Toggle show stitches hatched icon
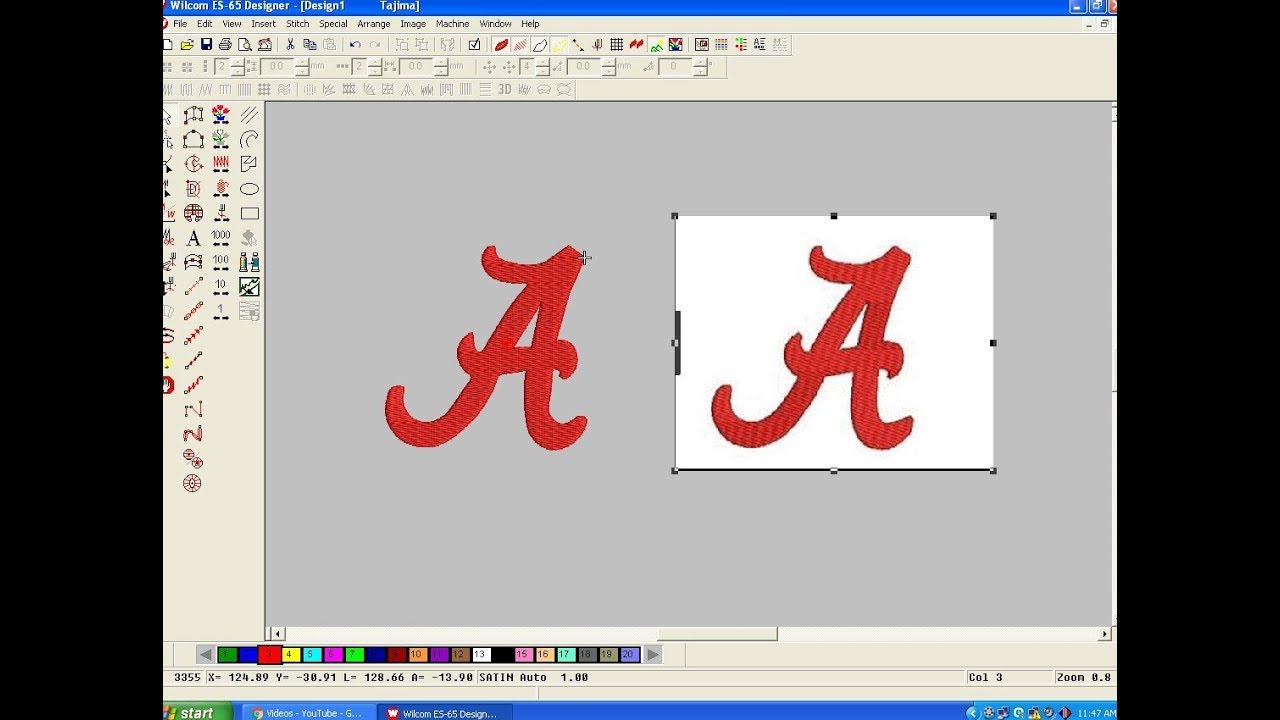The image size is (1280, 720). (520, 44)
